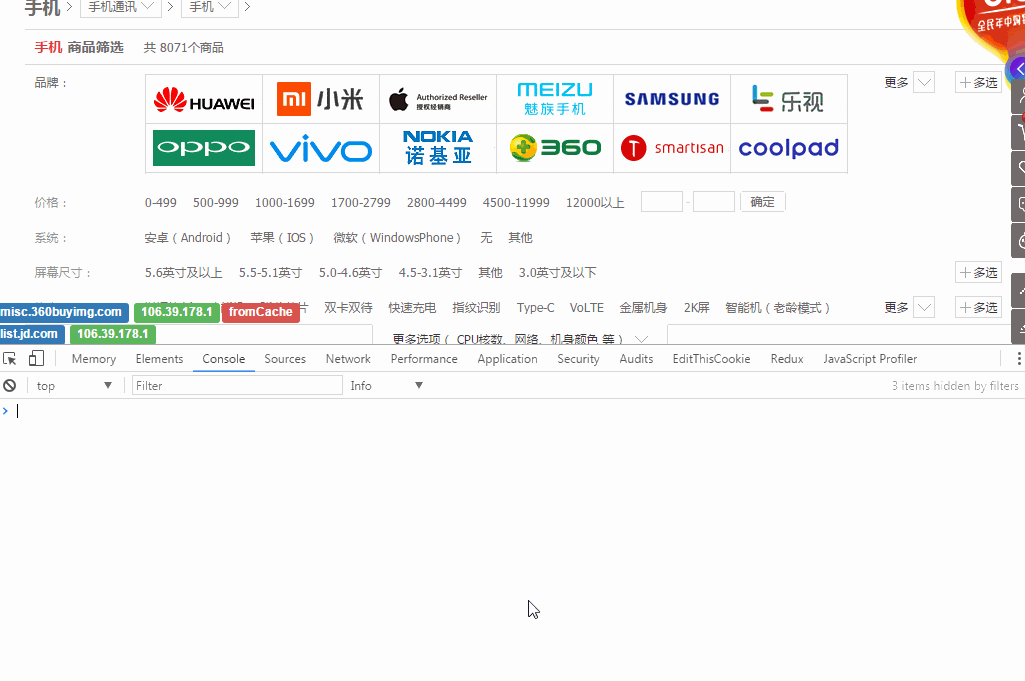Click the red fromCache badge
The width and height of the screenshot is (1025, 681).
(x=260, y=312)
